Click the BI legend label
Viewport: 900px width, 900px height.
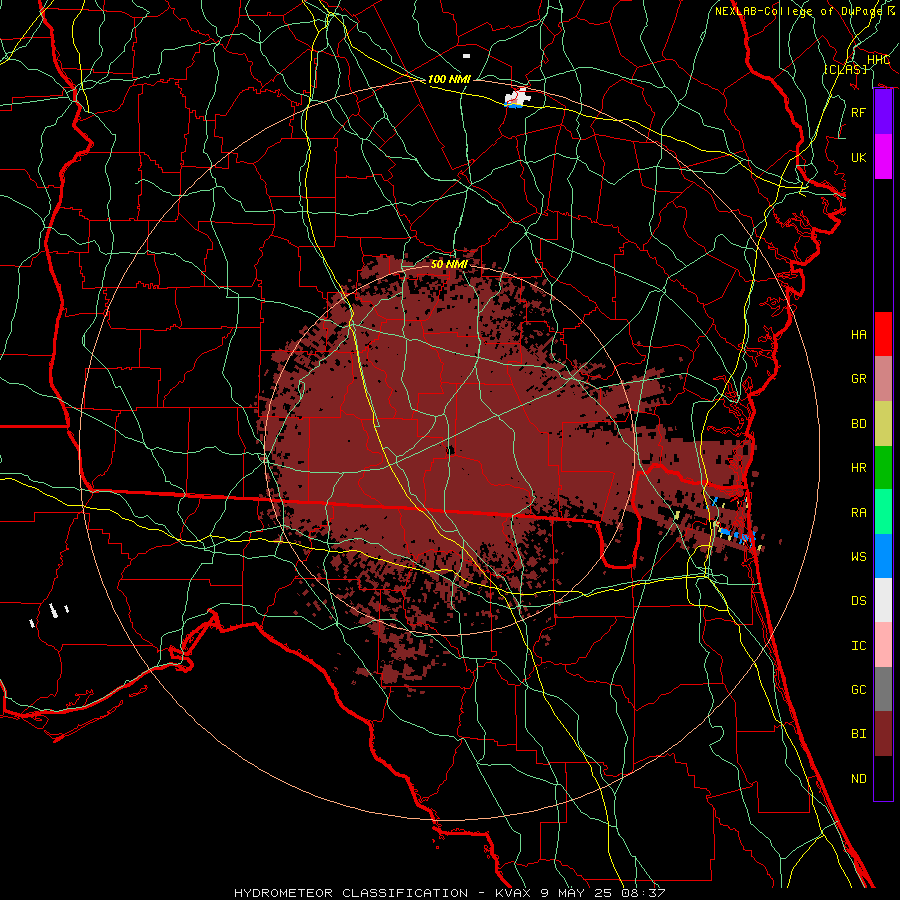(x=858, y=734)
